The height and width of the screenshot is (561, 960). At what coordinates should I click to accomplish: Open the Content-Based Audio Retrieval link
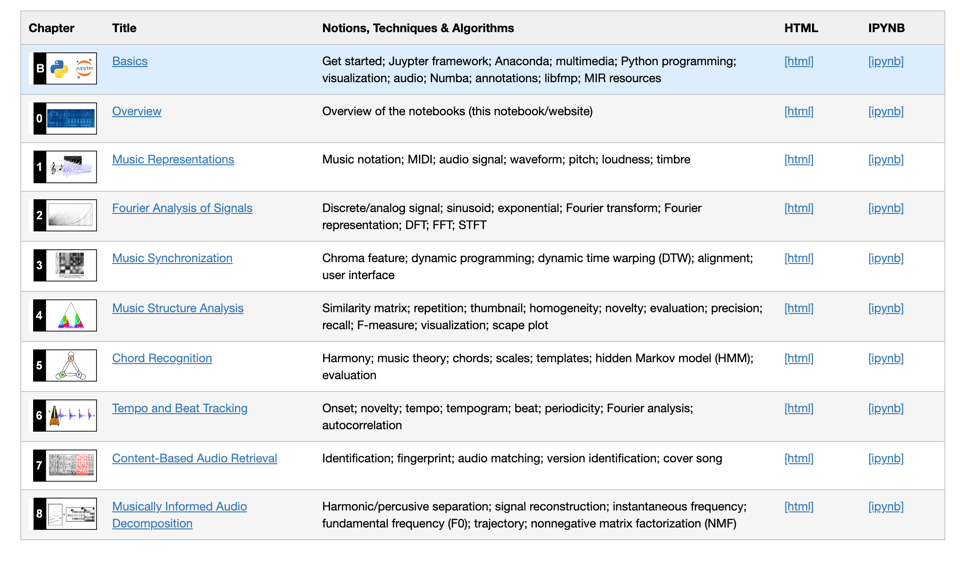(x=195, y=458)
